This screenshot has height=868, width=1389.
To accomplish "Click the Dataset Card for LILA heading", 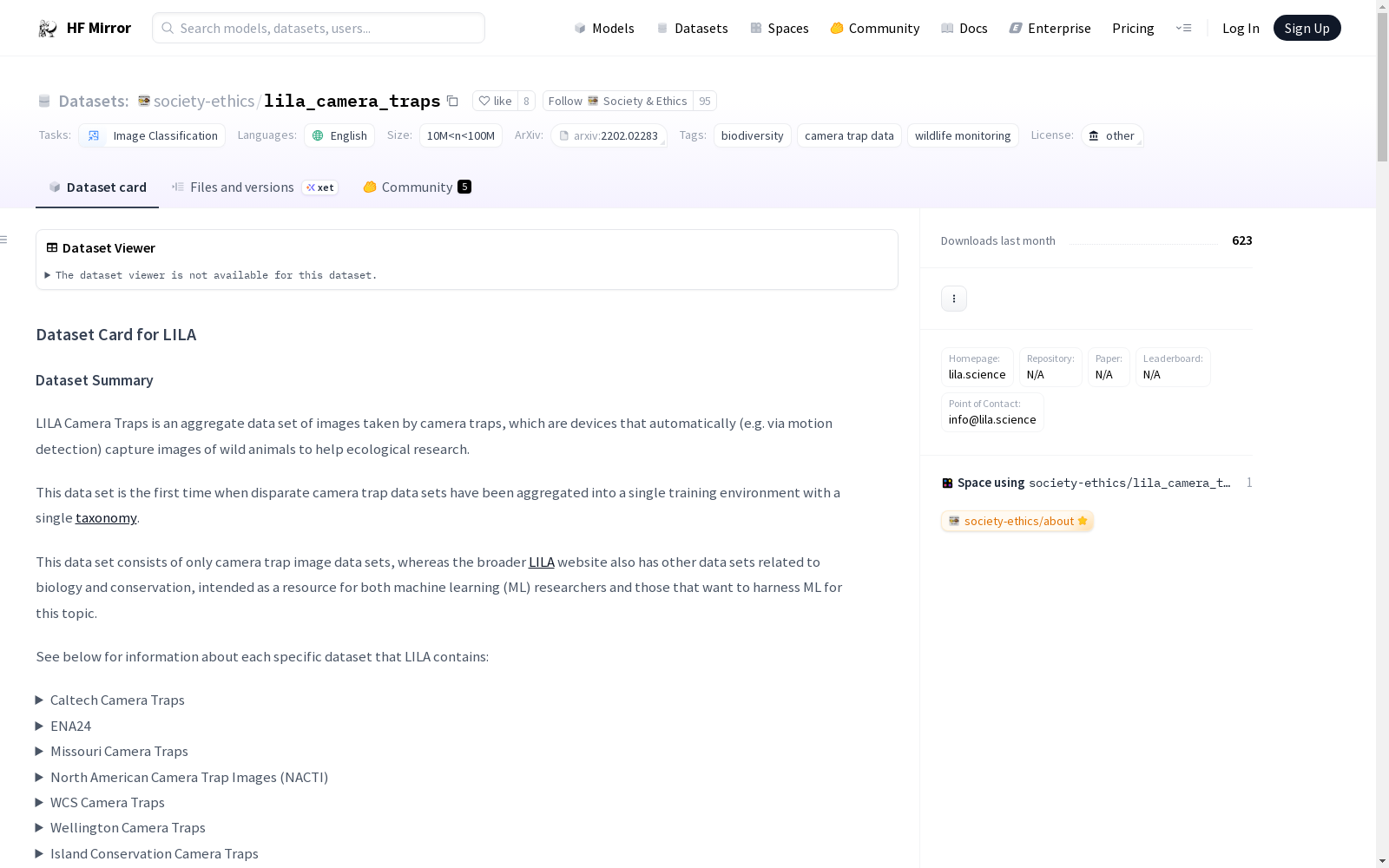I will (x=116, y=335).
